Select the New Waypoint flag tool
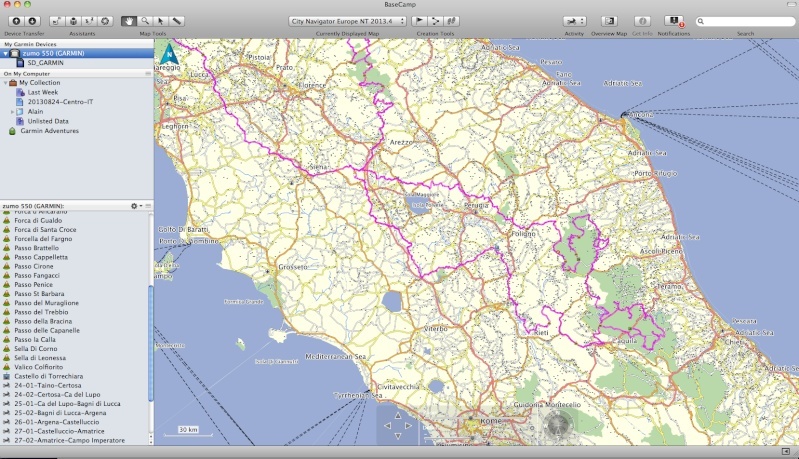Screen dimensions: 799x459 pos(419,21)
